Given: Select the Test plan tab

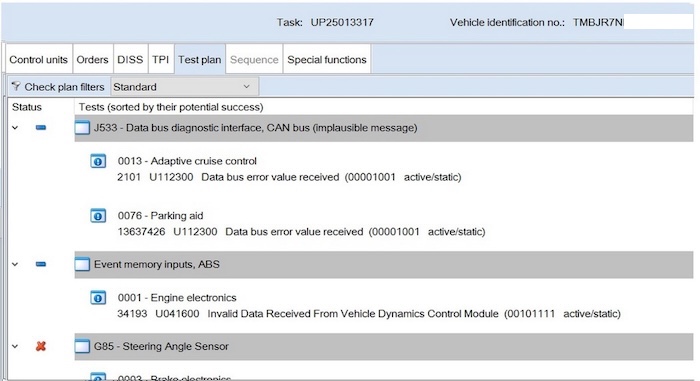Looking at the screenshot, I should click(200, 59).
